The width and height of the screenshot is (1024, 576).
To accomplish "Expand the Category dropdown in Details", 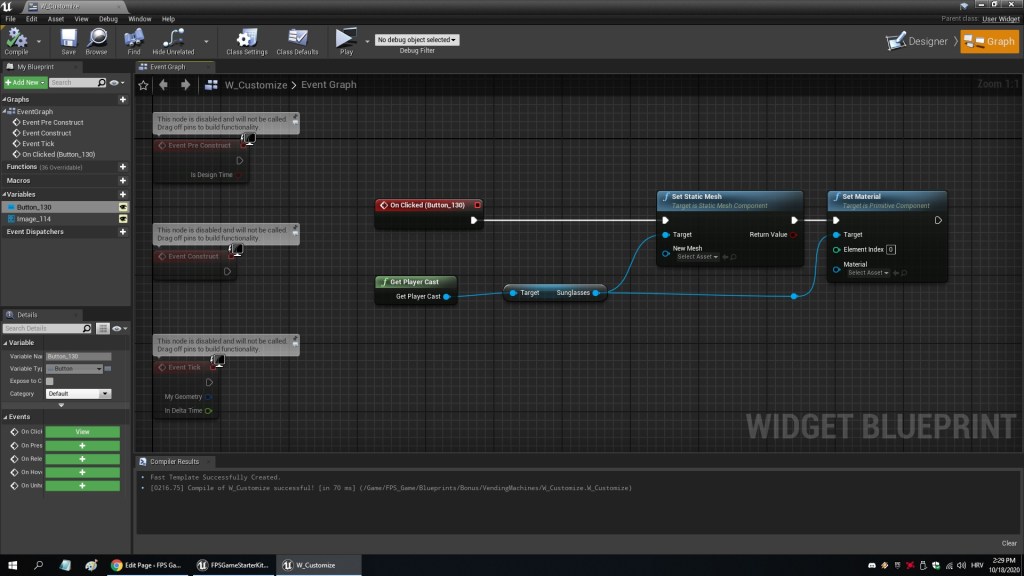I will [78, 394].
